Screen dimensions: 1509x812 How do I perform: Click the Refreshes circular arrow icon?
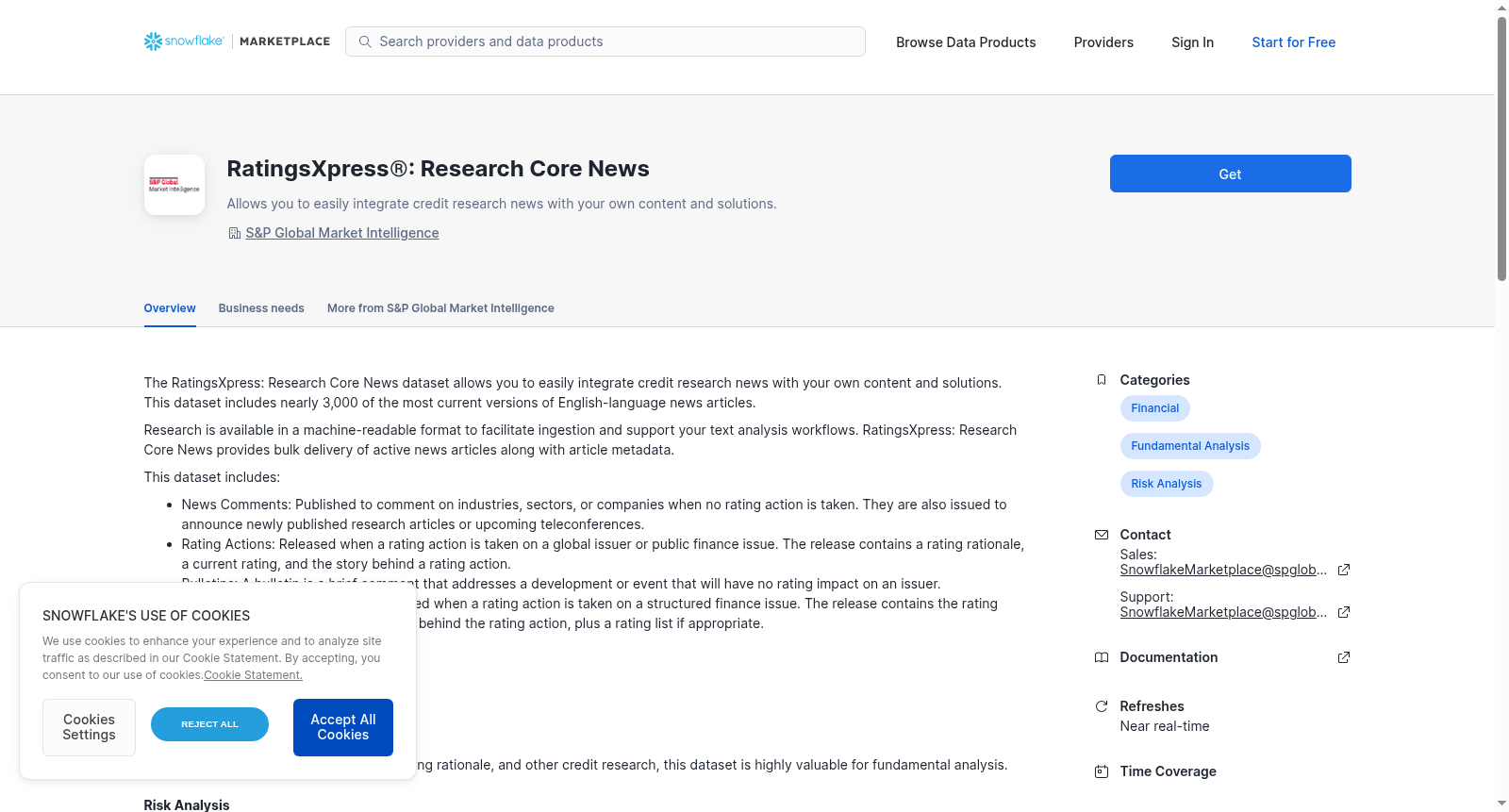1102,706
